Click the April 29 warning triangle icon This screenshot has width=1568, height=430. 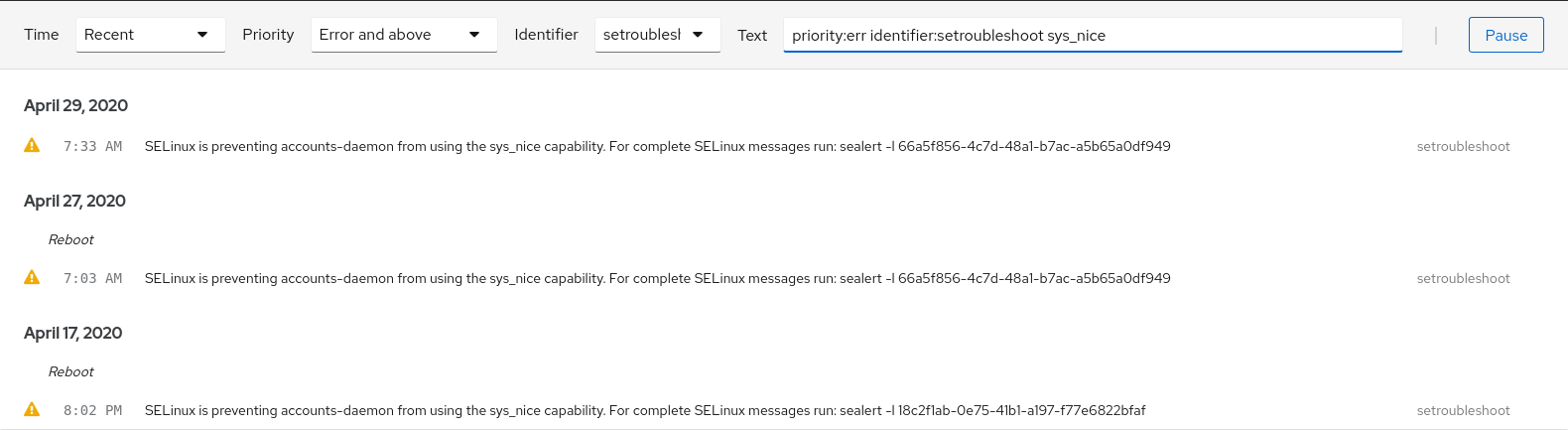(x=32, y=146)
